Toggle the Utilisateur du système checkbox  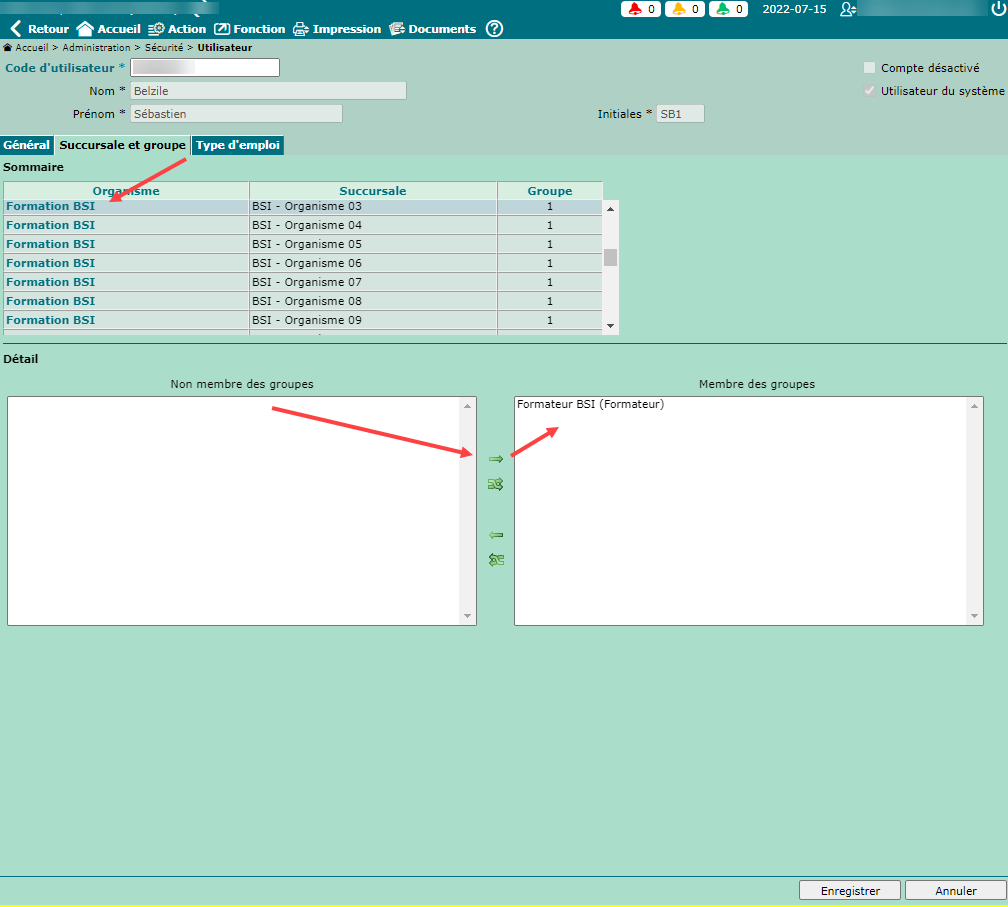(870, 91)
